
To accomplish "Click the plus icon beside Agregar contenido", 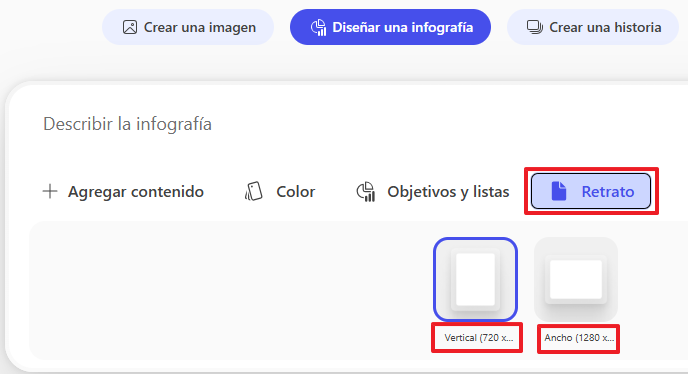I will pyautogui.click(x=50, y=191).
